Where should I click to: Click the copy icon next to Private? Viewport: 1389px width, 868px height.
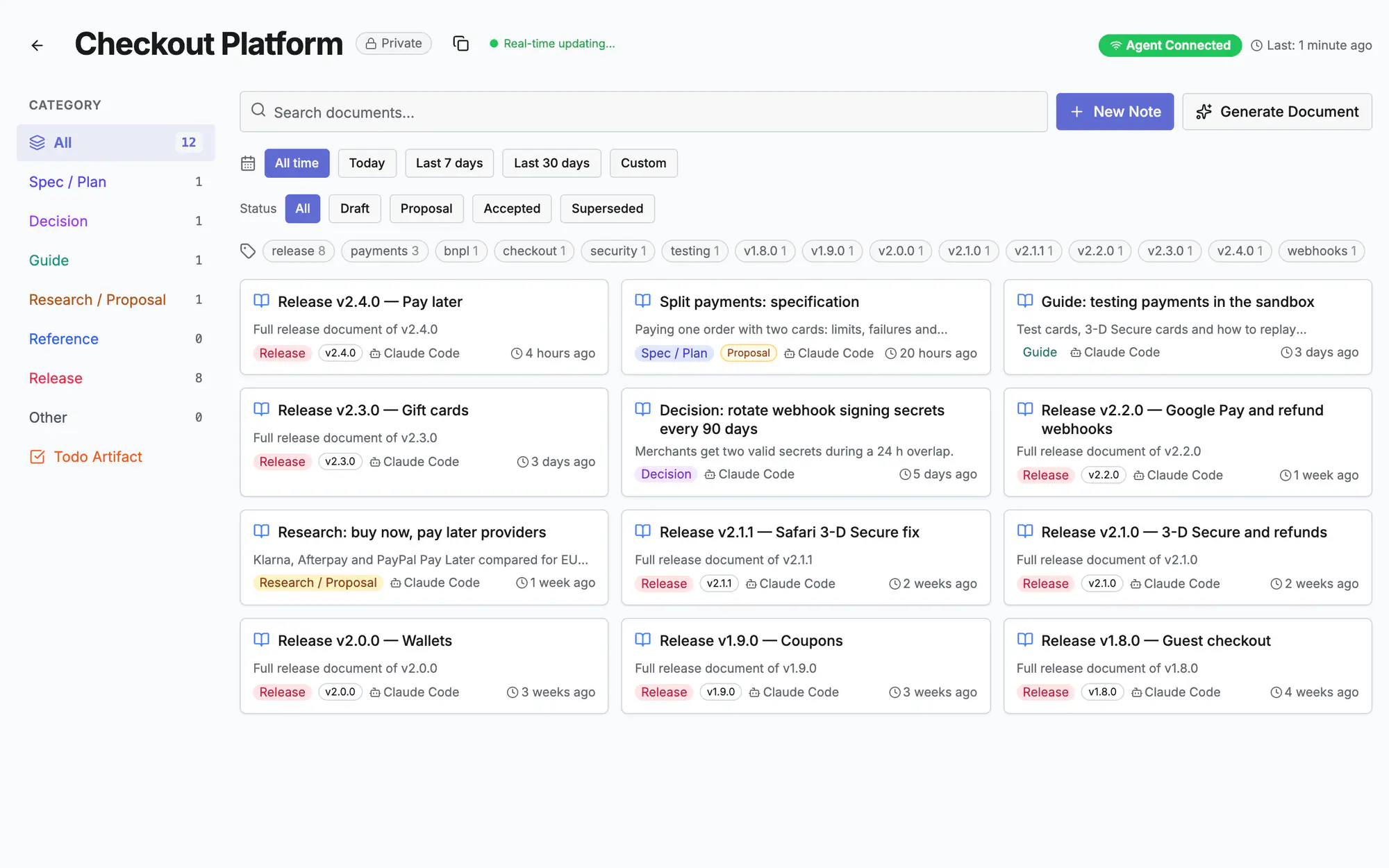point(461,44)
